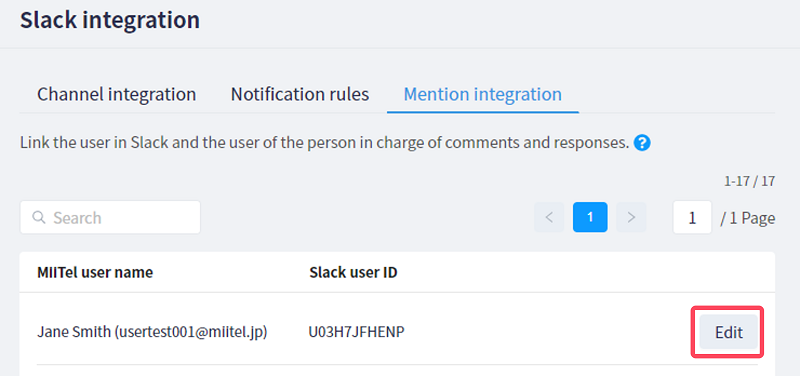This screenshot has height=376, width=800.
Task: Switch to Notification rules tab
Action: [x=299, y=94]
